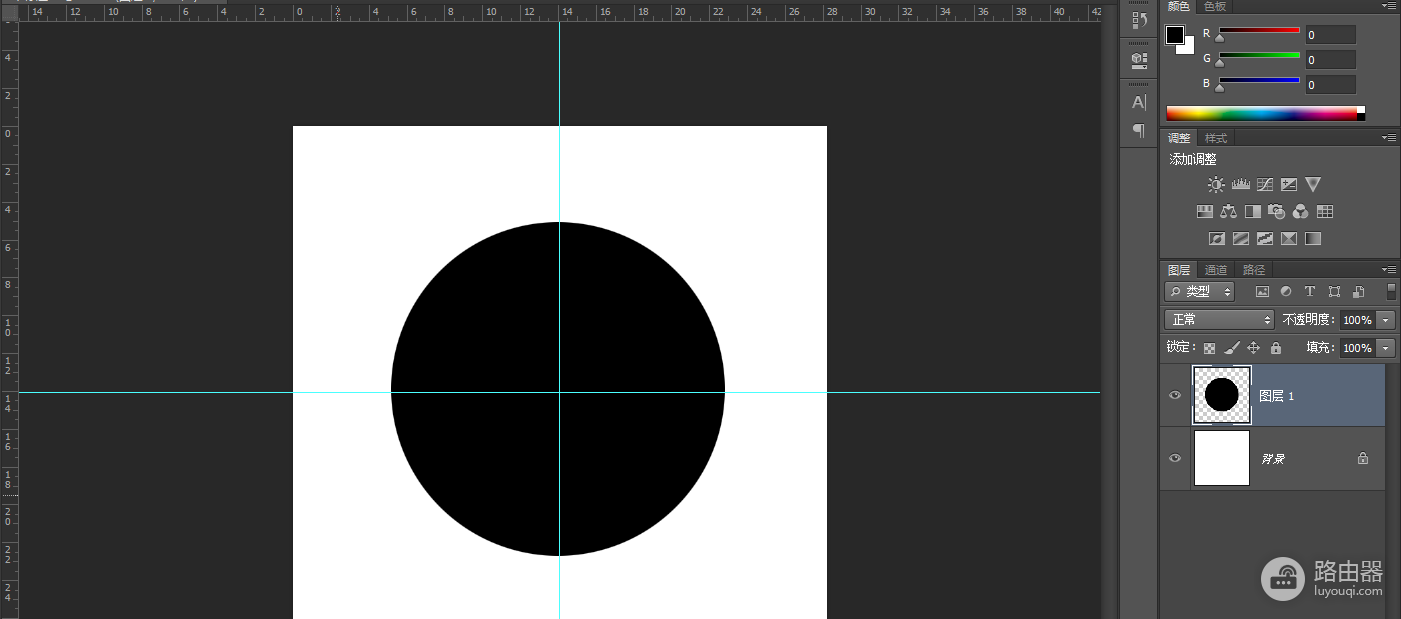Open the 3D/Properties panel icon in dock
The height and width of the screenshot is (619, 1401).
pos(1139,60)
